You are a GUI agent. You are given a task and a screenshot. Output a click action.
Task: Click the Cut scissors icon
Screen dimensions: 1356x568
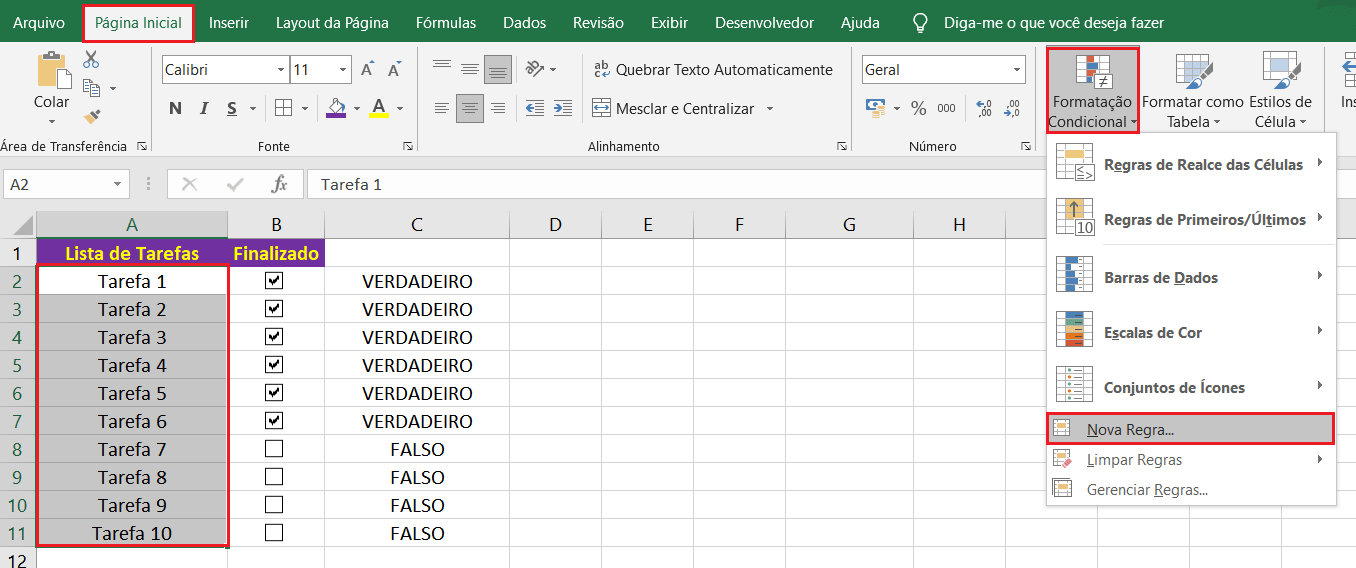[x=91, y=60]
